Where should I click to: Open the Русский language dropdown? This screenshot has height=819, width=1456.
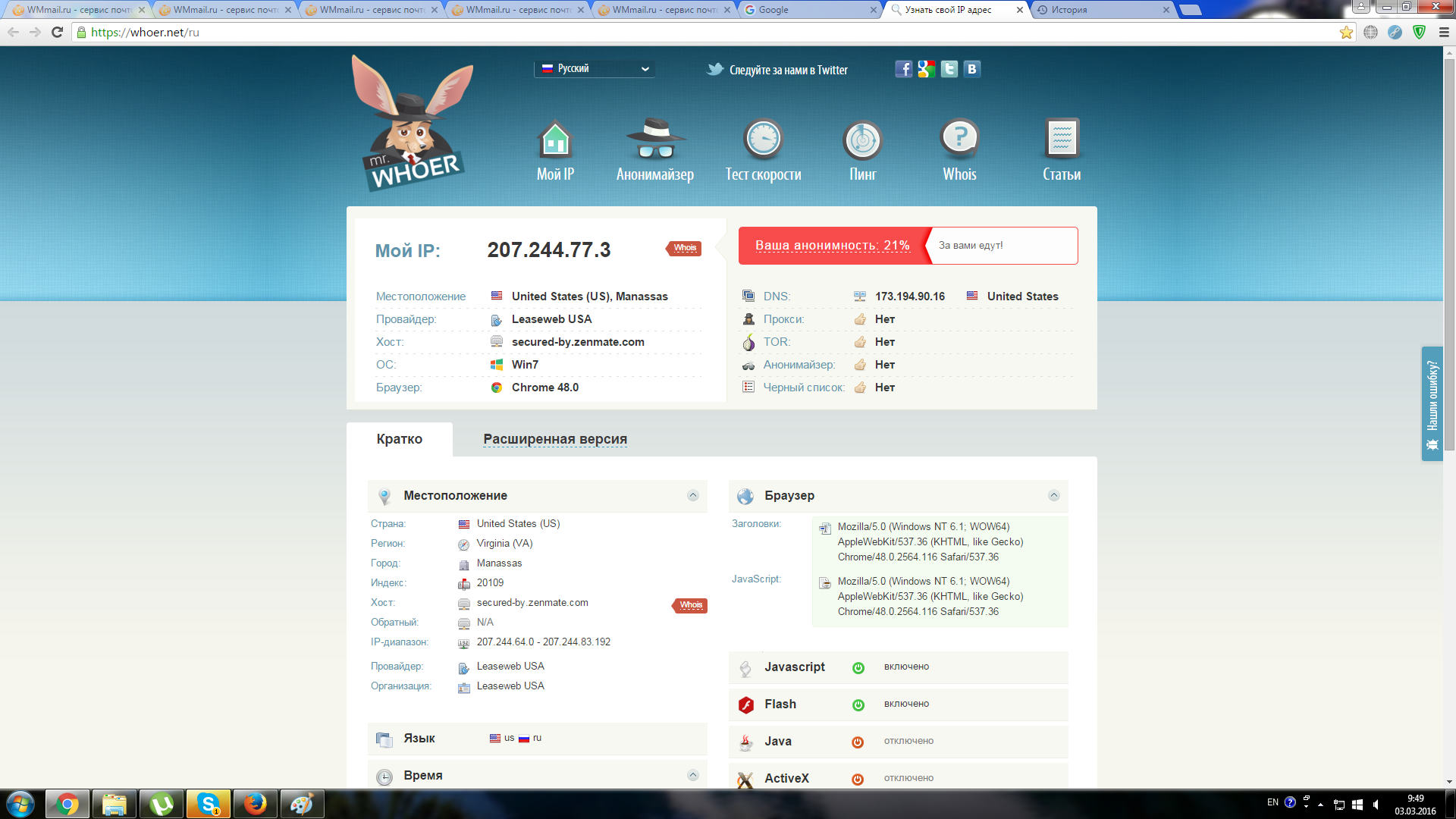pyautogui.click(x=595, y=68)
